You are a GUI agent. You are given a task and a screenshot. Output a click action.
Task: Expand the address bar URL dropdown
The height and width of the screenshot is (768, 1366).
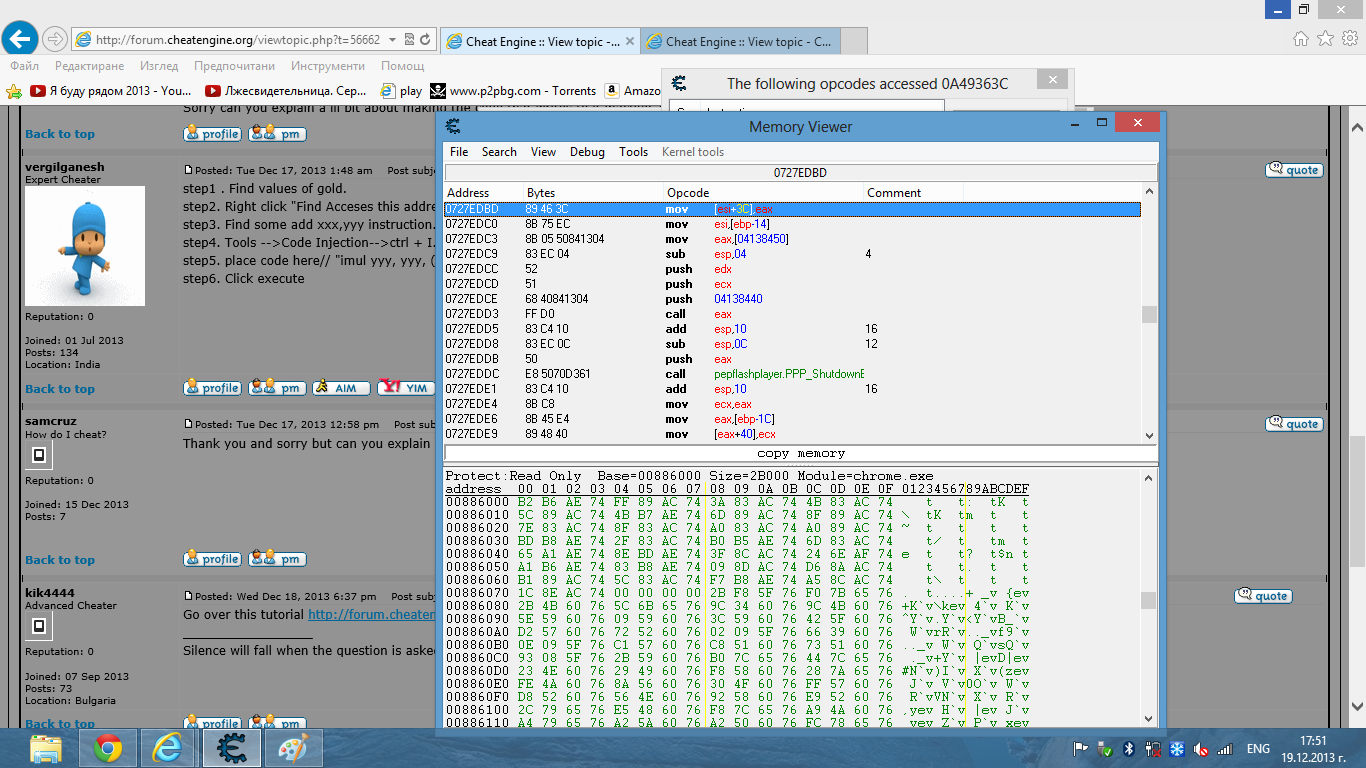[392, 40]
